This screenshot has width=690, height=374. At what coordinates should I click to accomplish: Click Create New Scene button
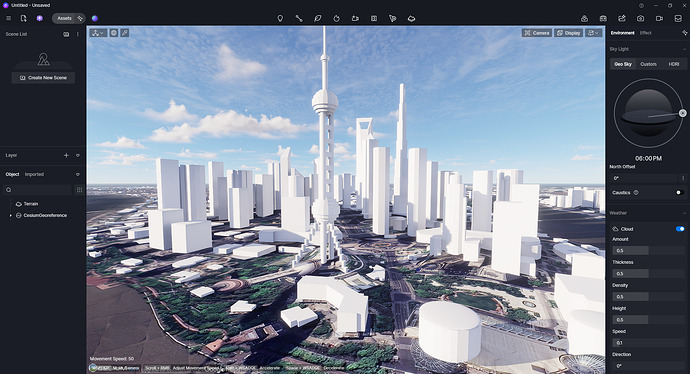(x=43, y=78)
